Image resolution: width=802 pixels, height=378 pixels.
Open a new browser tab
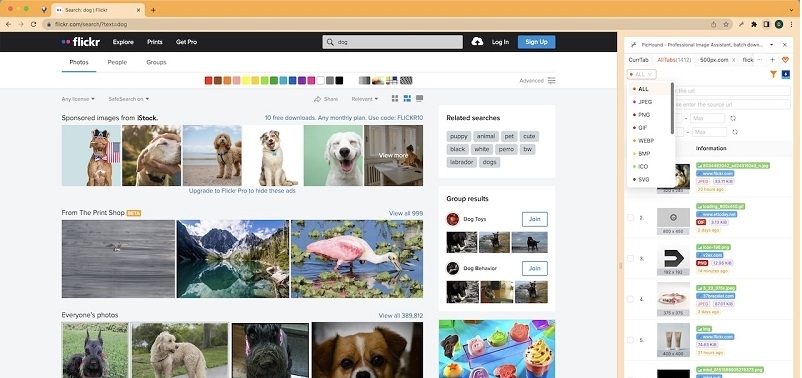click(153, 10)
